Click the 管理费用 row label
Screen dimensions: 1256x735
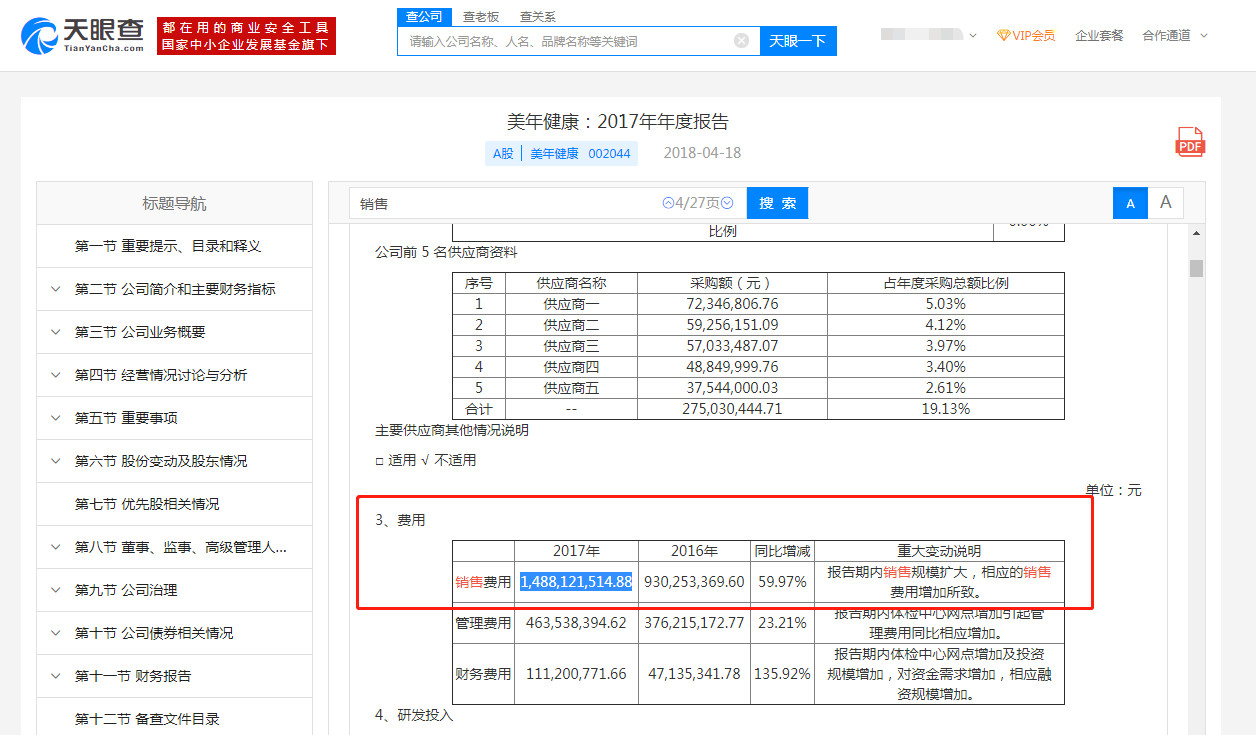pyautogui.click(x=483, y=623)
